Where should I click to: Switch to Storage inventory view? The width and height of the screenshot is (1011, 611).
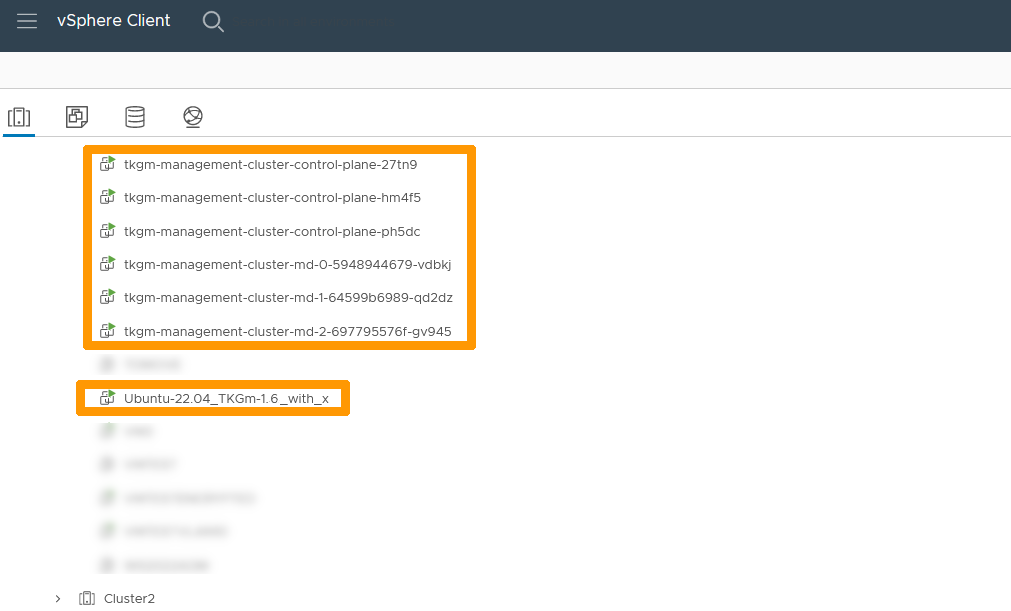pos(135,117)
